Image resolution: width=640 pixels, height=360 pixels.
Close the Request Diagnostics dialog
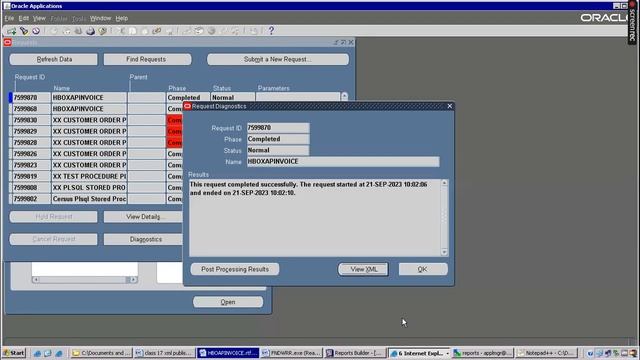point(449,106)
